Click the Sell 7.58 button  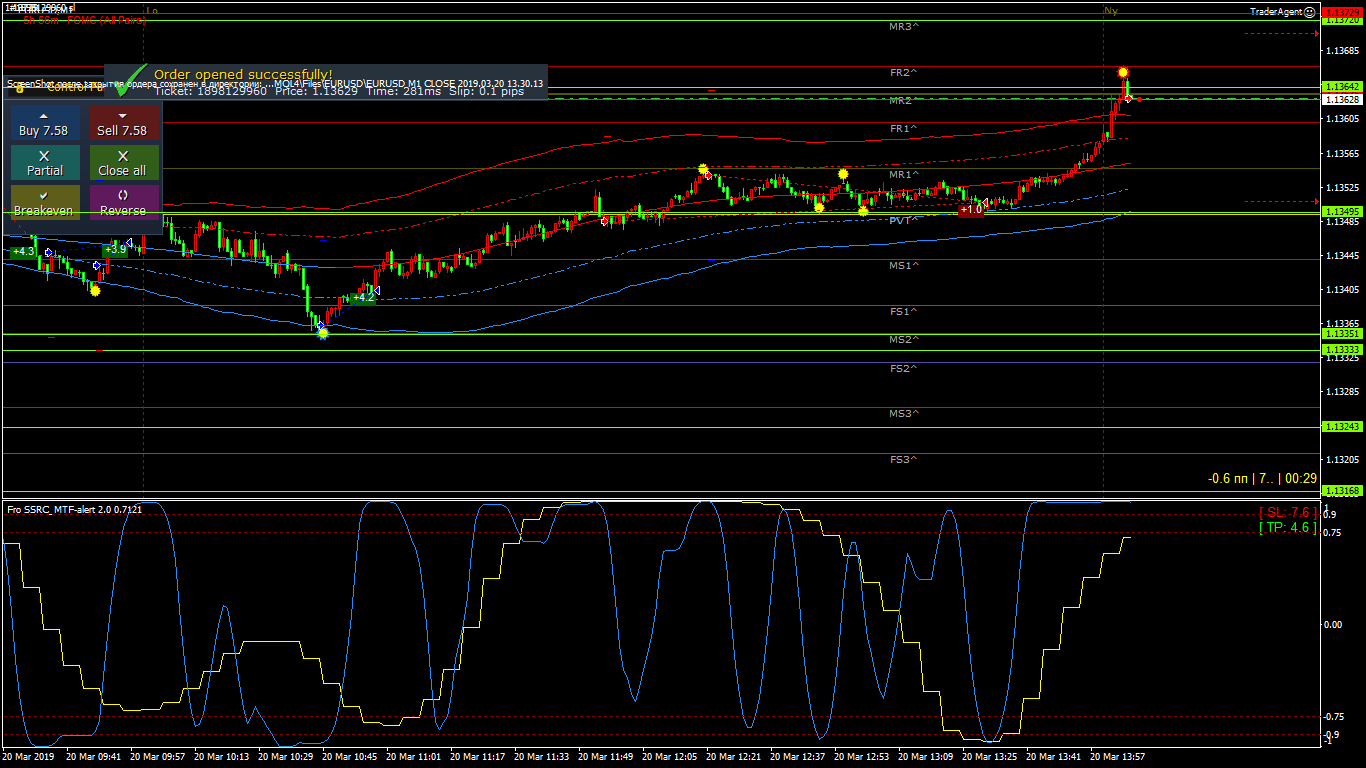click(122, 123)
